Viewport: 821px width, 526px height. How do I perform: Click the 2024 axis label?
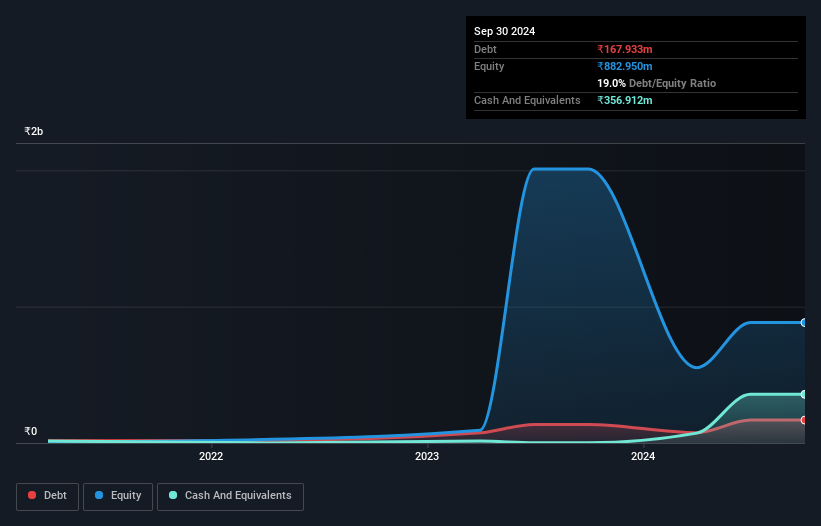click(x=643, y=456)
